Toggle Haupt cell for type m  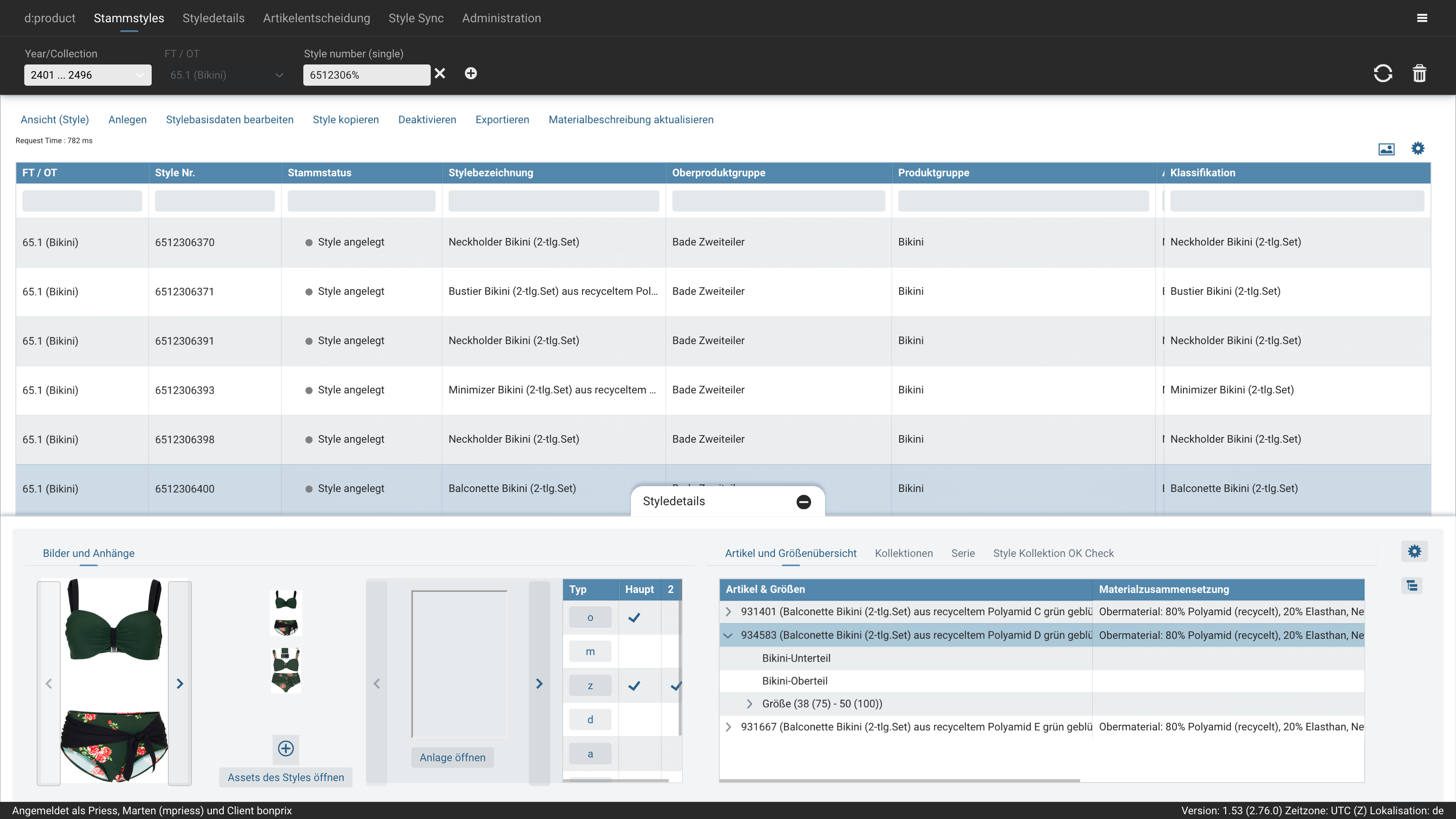[x=639, y=652]
